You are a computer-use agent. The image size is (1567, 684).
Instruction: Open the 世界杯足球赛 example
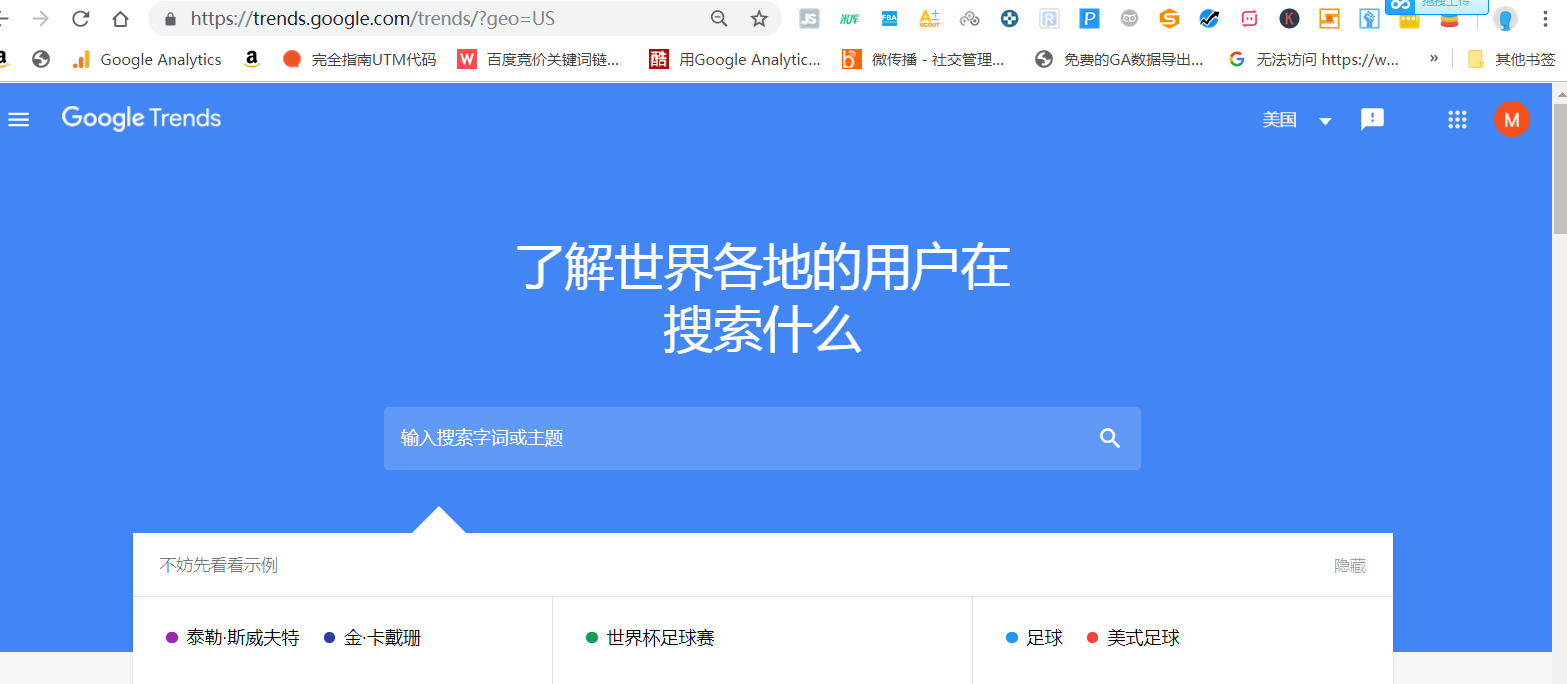[x=650, y=638]
